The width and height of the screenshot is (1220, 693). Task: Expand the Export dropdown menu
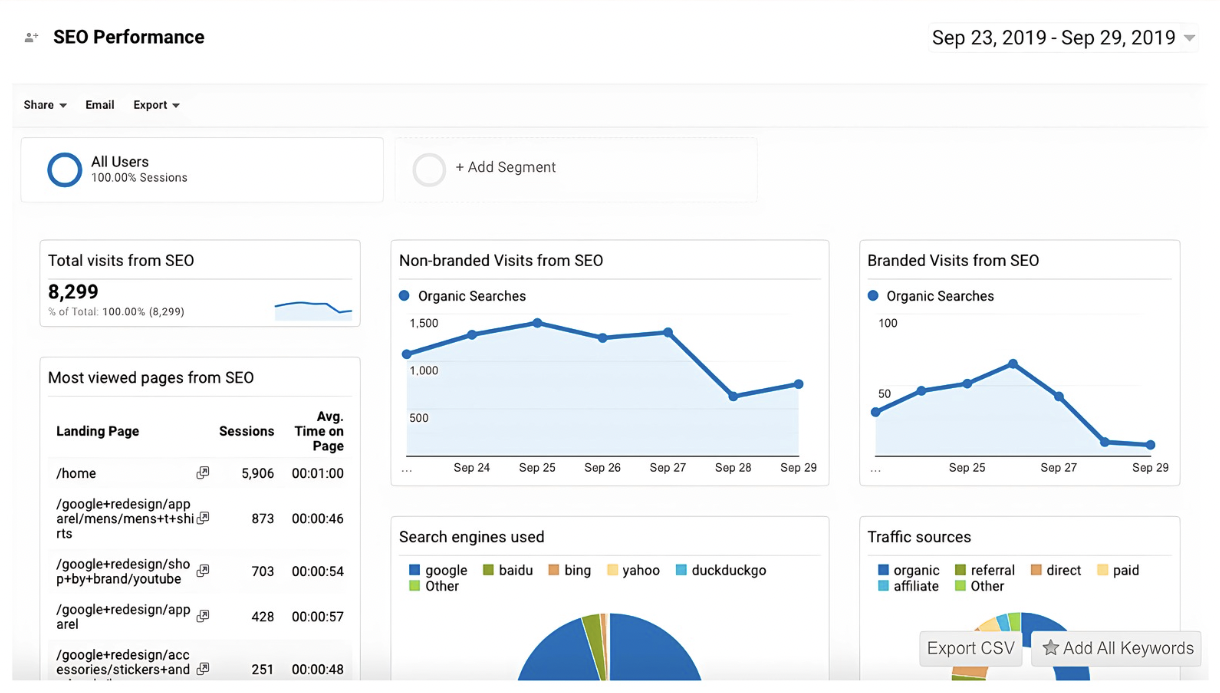click(x=156, y=105)
